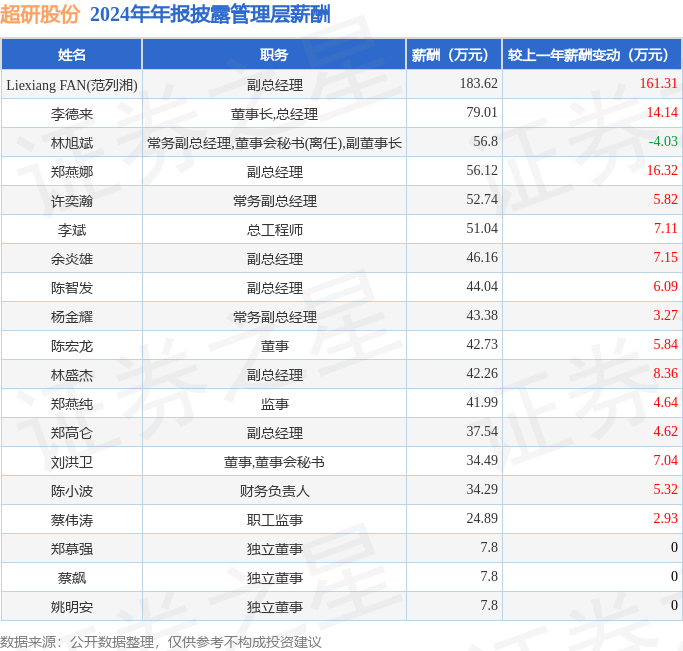Select the name 郑慕强
This screenshot has height=651, width=683.
(72, 549)
